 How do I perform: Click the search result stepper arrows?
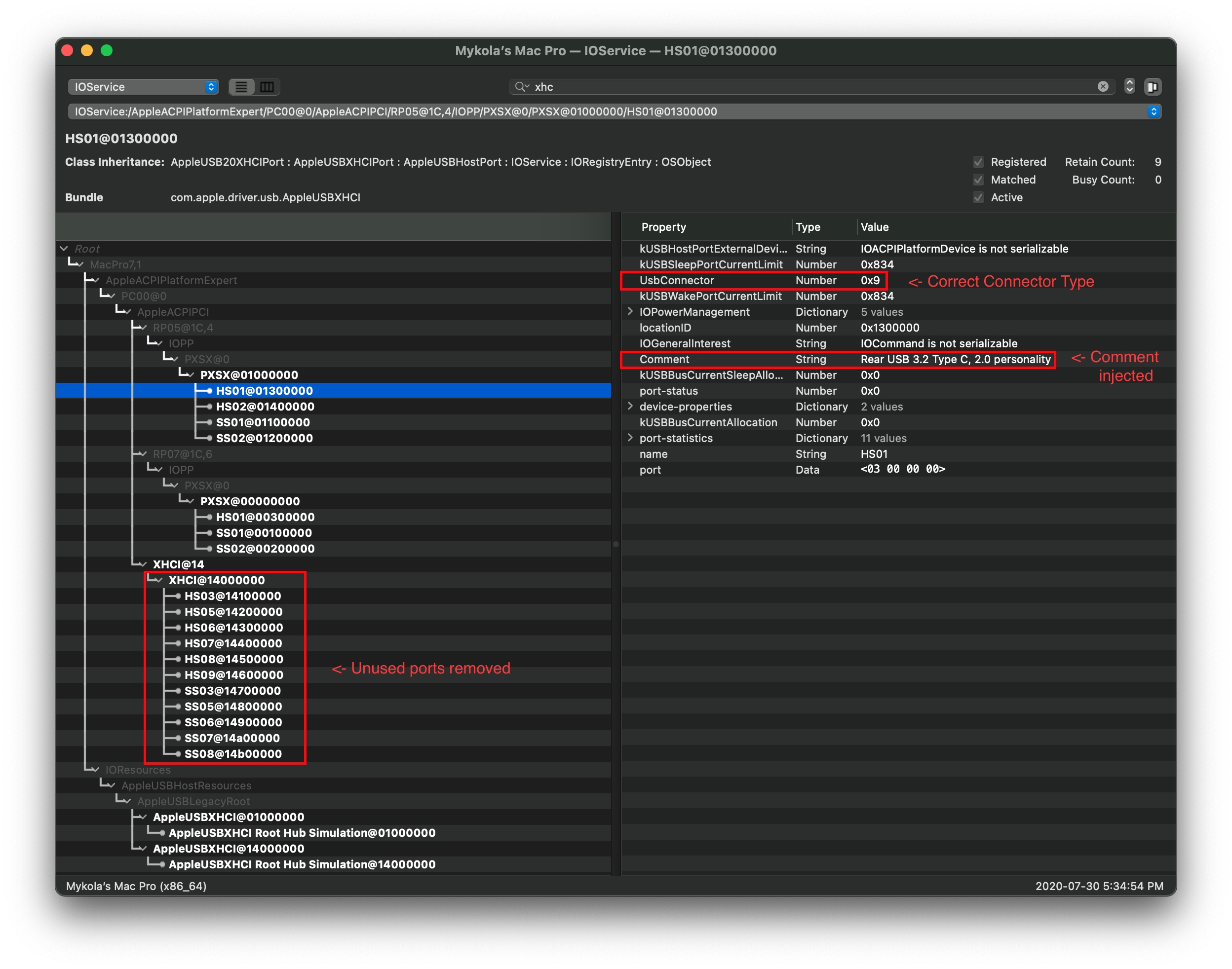(1129, 86)
